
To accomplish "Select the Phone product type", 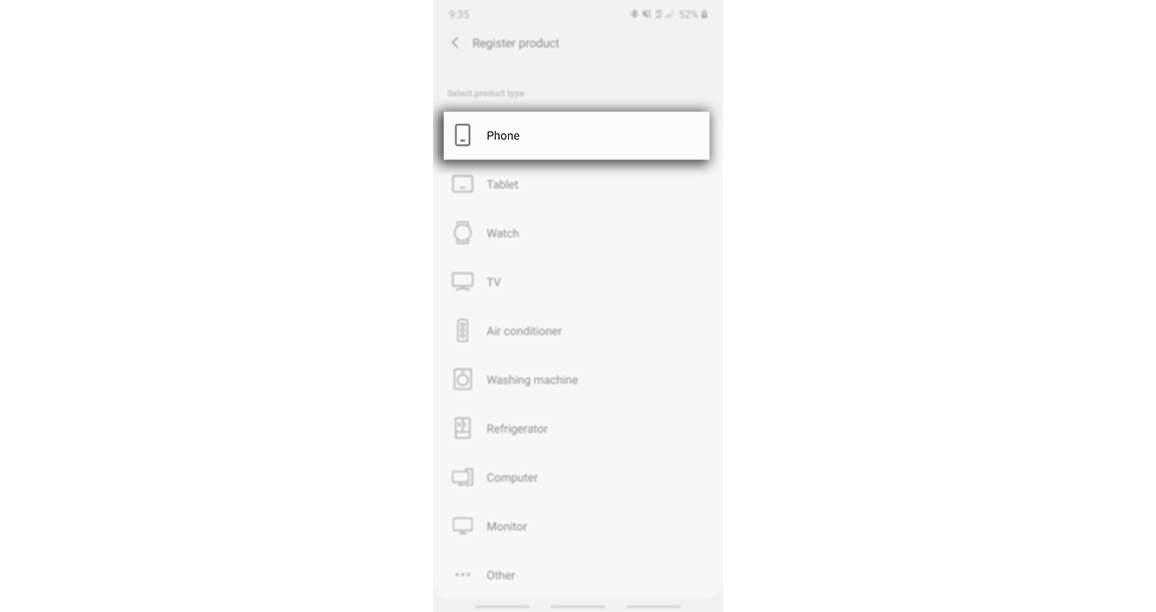I will point(577,136).
